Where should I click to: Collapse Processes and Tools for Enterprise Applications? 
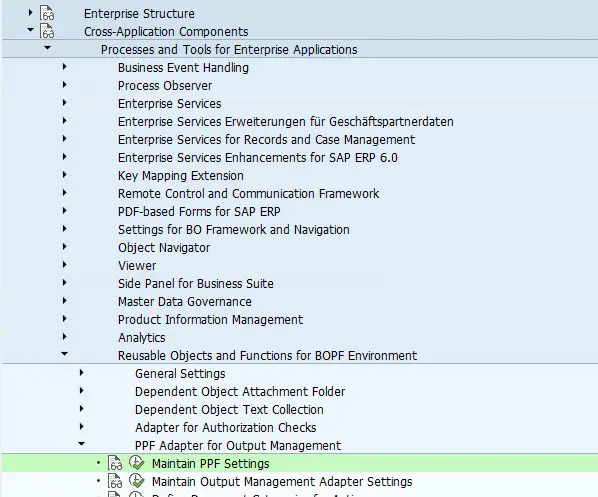(x=47, y=48)
